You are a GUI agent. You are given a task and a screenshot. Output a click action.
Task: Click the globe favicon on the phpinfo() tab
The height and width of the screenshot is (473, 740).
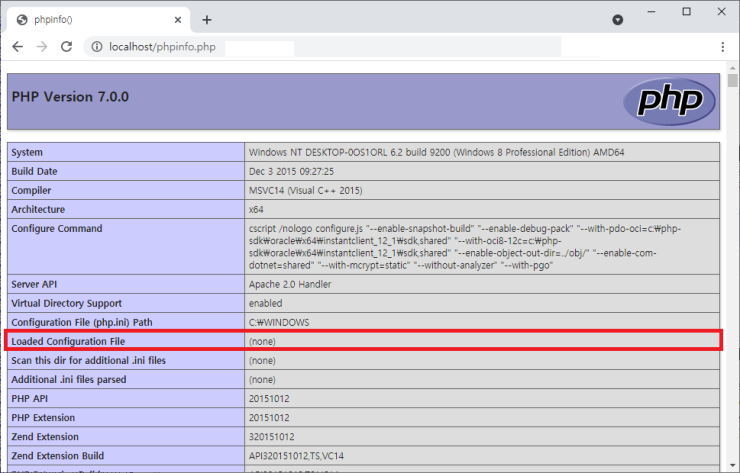click(22, 20)
